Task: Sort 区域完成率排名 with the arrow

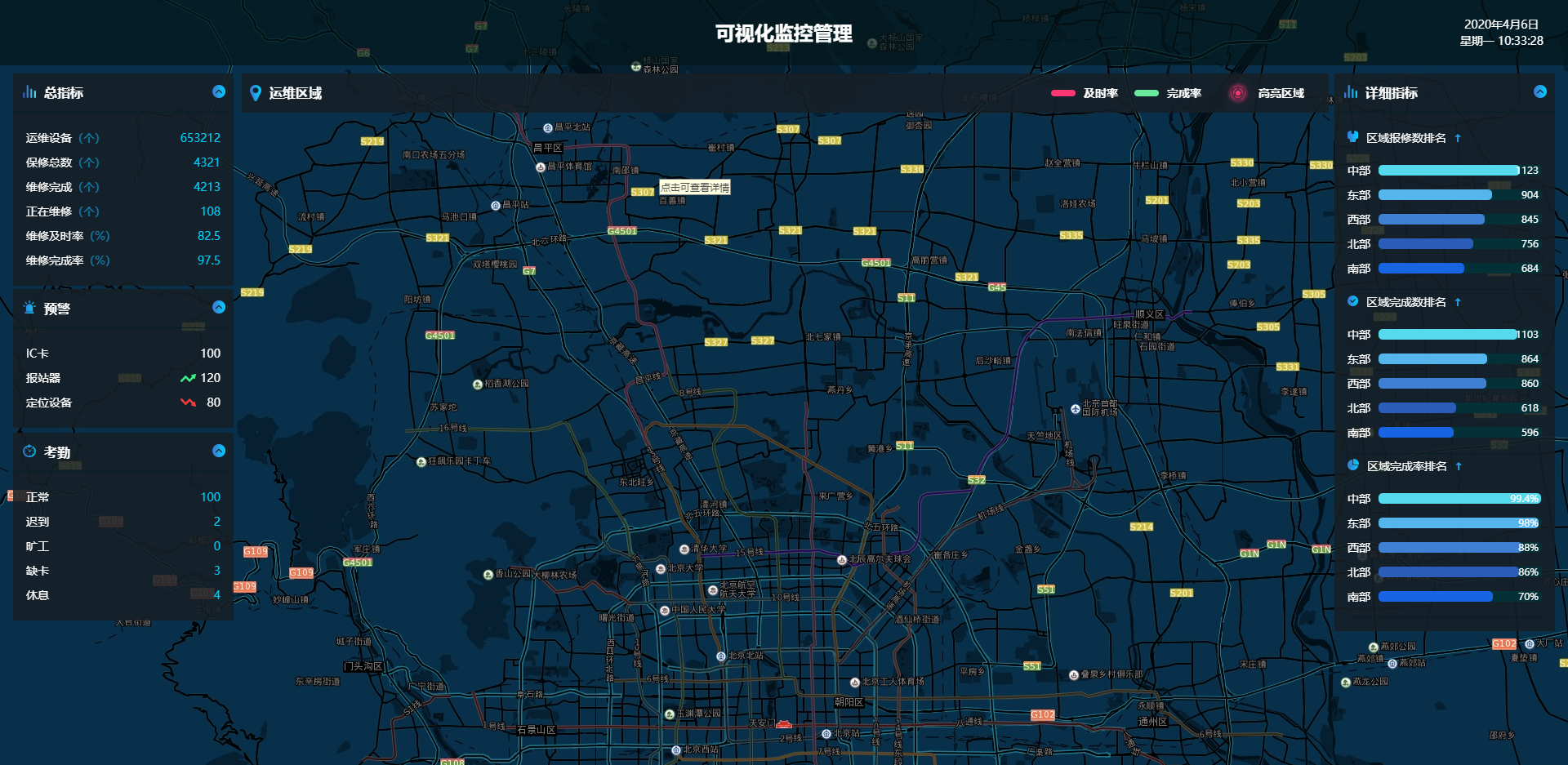Action: pyautogui.click(x=1459, y=466)
